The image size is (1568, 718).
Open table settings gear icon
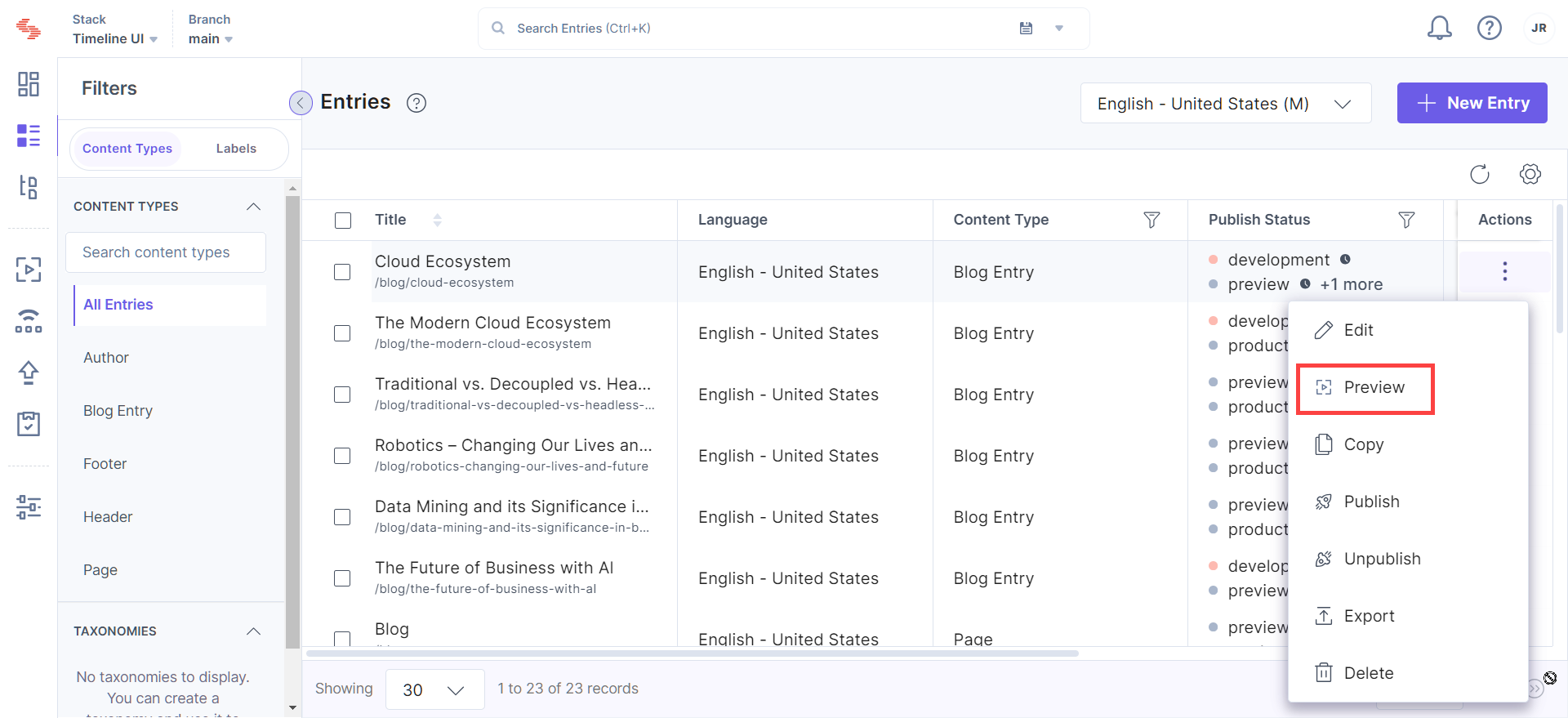pos(1530,174)
